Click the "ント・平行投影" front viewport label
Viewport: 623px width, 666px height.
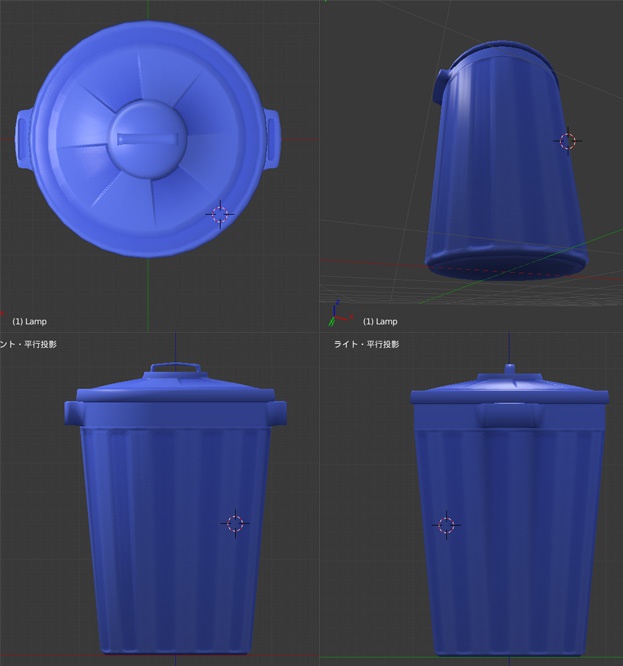(28, 344)
